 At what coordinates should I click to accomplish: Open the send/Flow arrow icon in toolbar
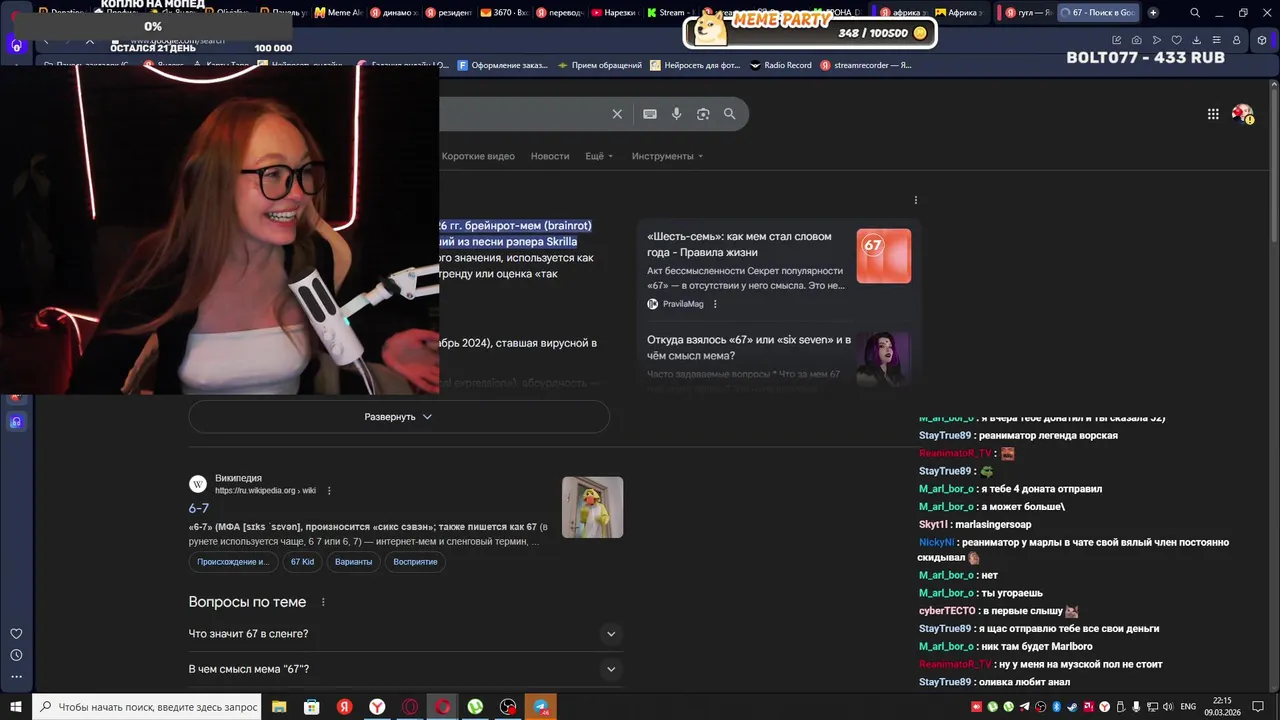(x=1157, y=40)
